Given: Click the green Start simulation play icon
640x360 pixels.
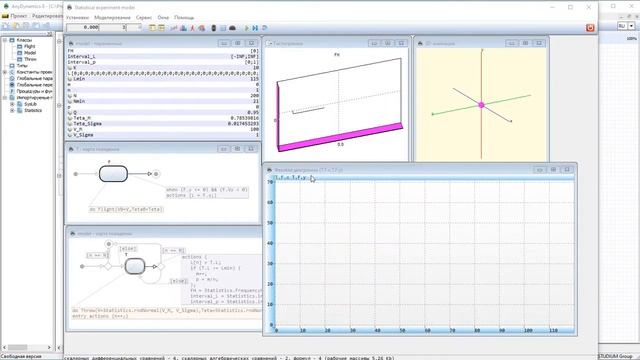Looking at the screenshot, I should point(247,28).
